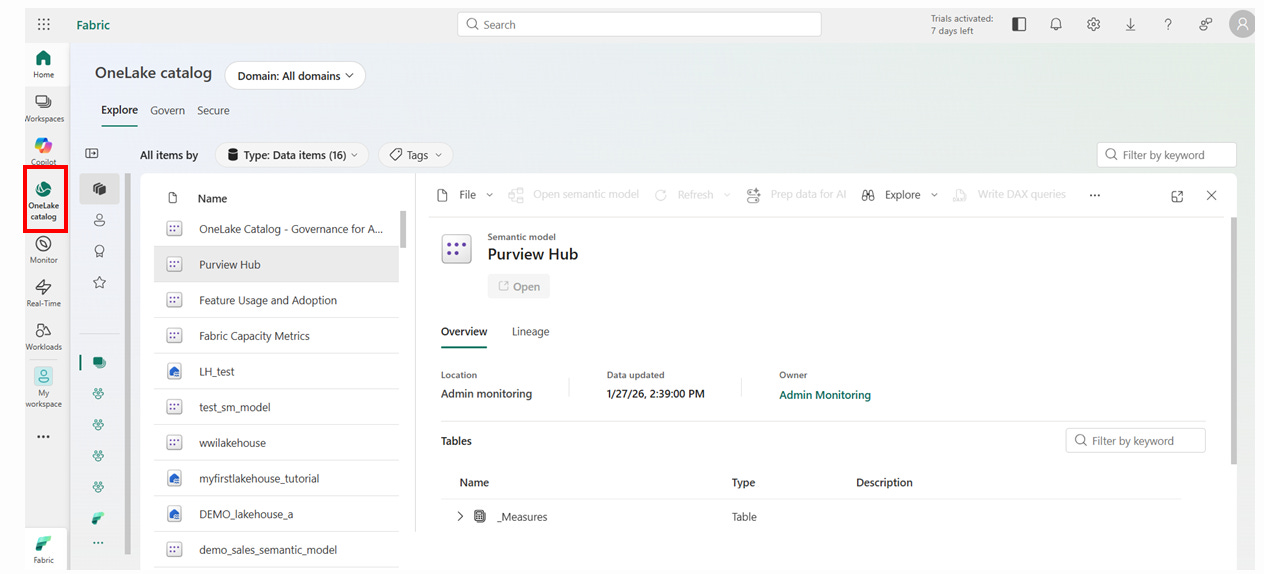Expand the _Measures table row
The height and width of the screenshot is (574, 1264).
(x=460, y=517)
